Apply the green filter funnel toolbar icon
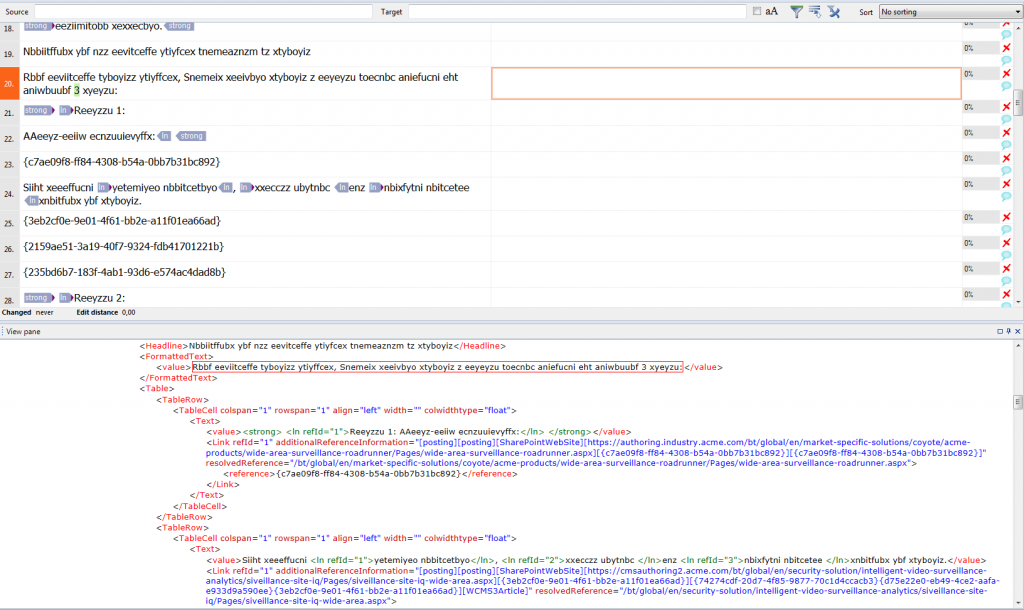Screen dimensions: 1024x610 click(x=797, y=11)
